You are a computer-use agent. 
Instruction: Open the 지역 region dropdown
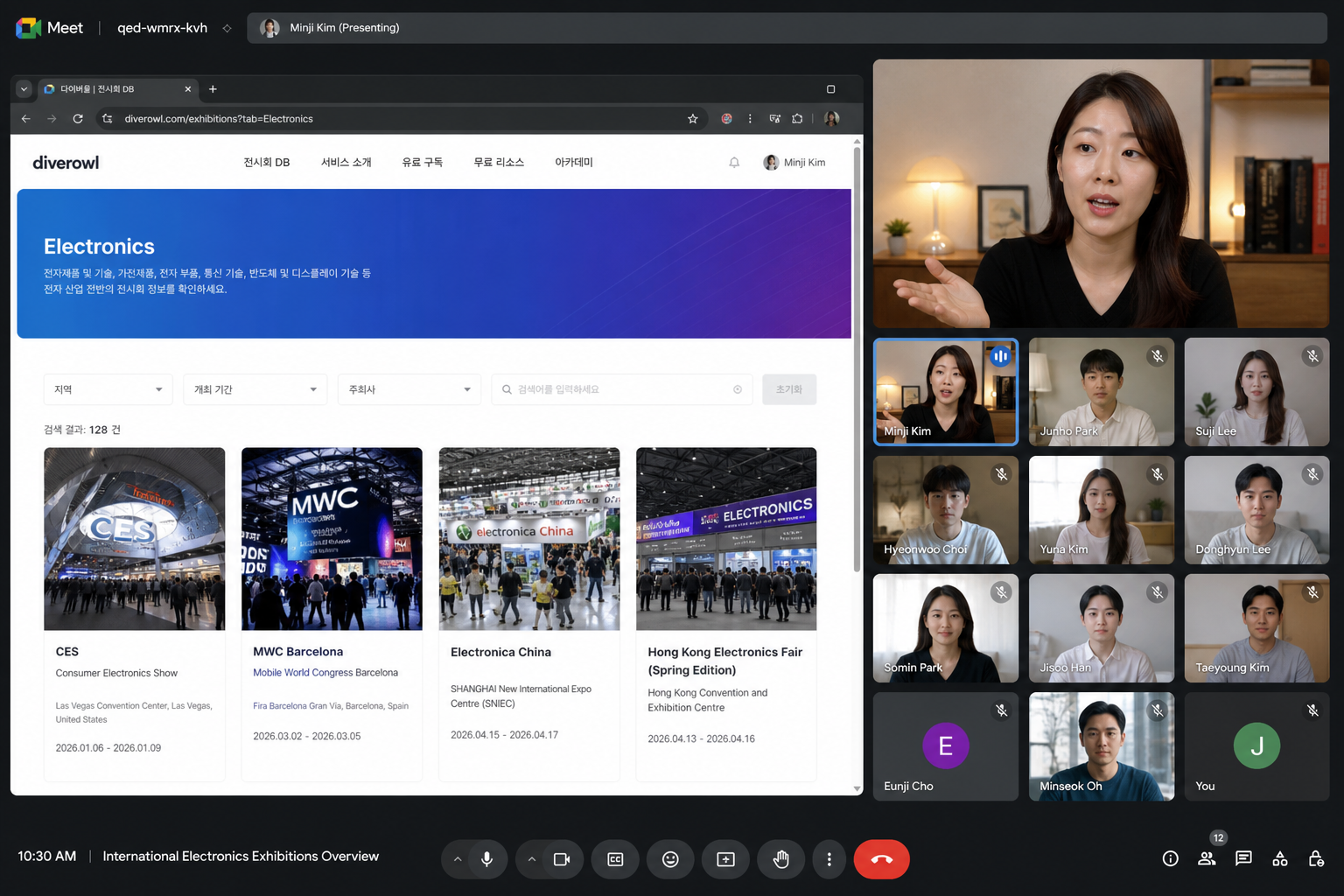tap(108, 389)
